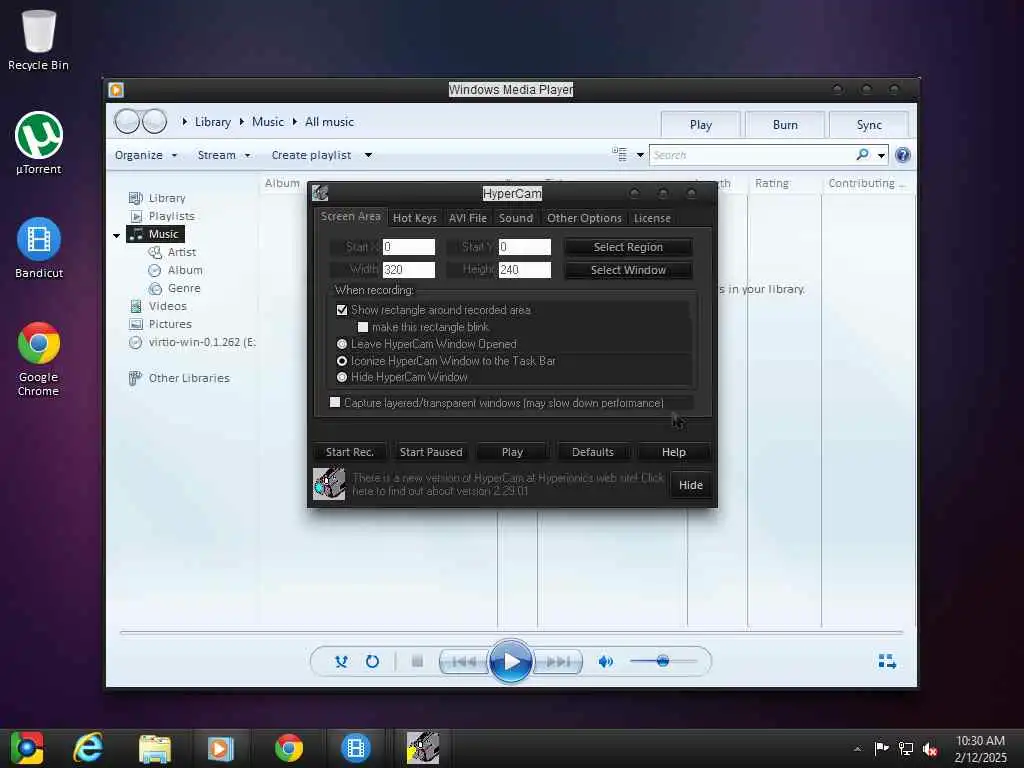Open Internet Explorer from the taskbar
The width and height of the screenshot is (1024, 768).
88,748
